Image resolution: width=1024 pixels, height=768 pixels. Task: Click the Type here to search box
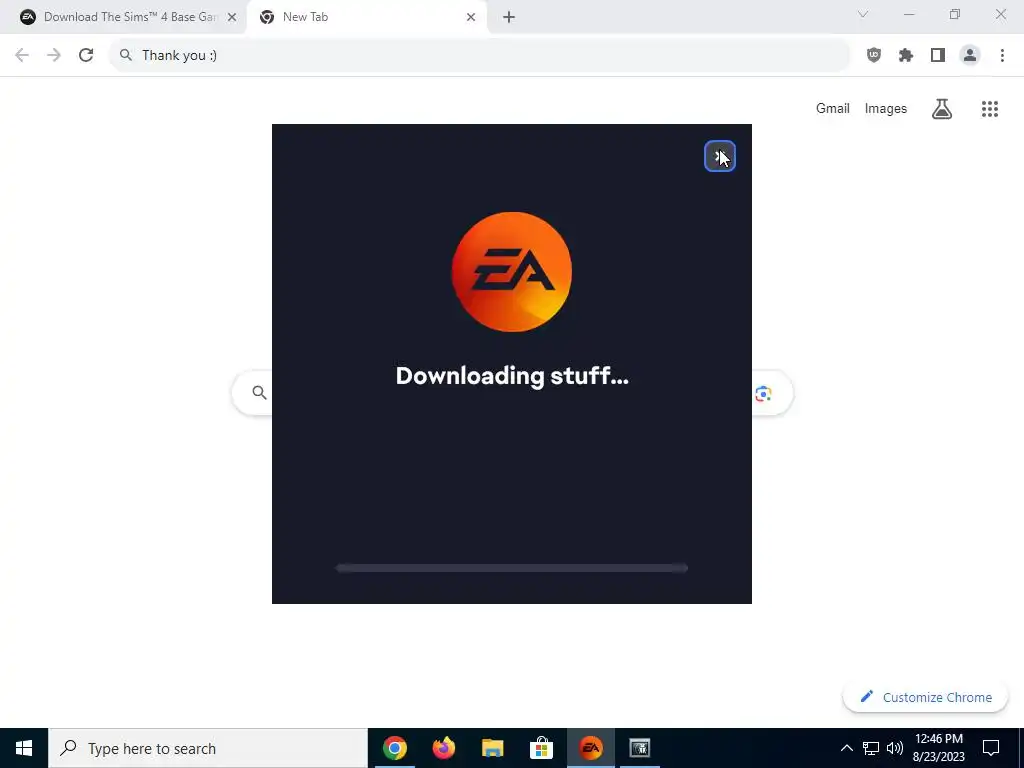208,748
